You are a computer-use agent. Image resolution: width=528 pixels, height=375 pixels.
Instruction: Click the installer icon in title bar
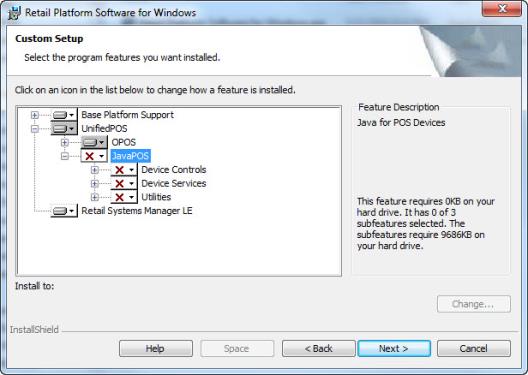coord(14,13)
